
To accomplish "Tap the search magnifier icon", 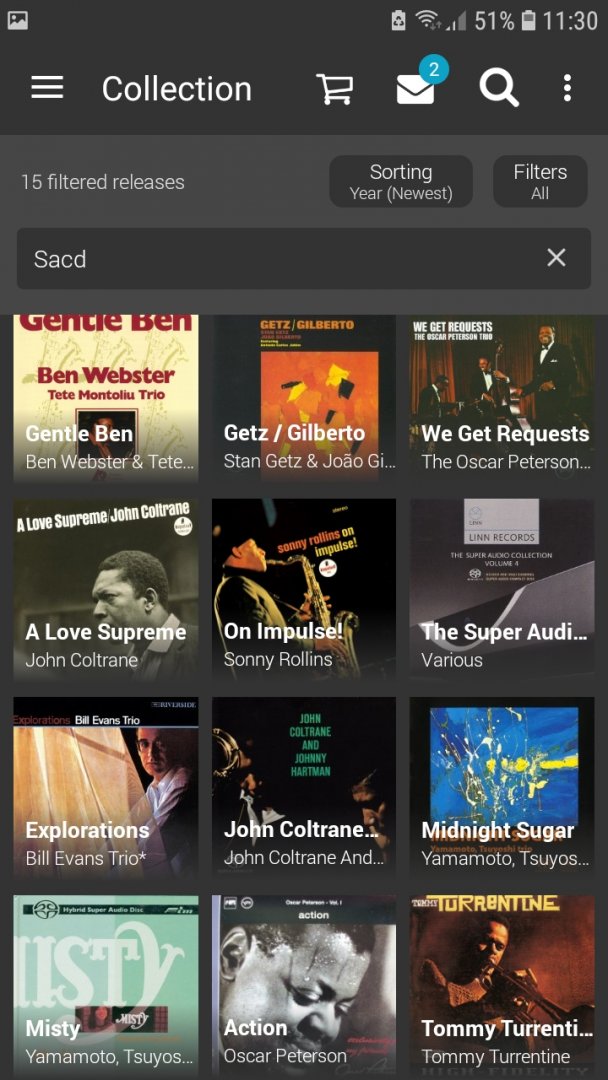I will point(498,88).
